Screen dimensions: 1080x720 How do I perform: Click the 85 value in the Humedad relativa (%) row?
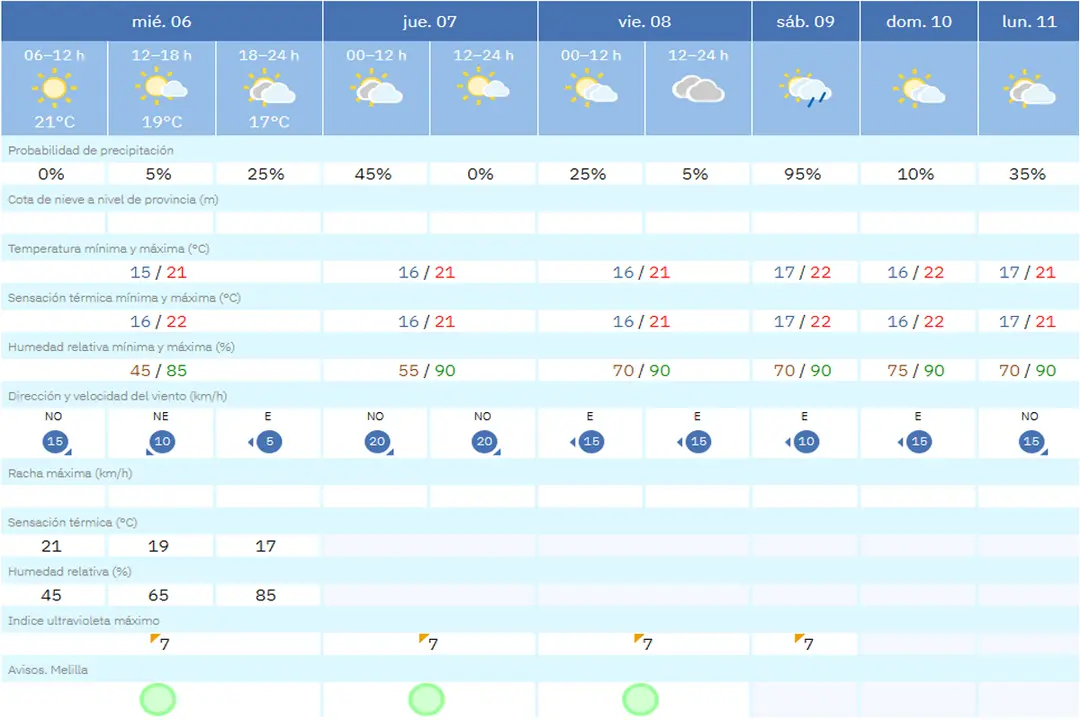266,595
